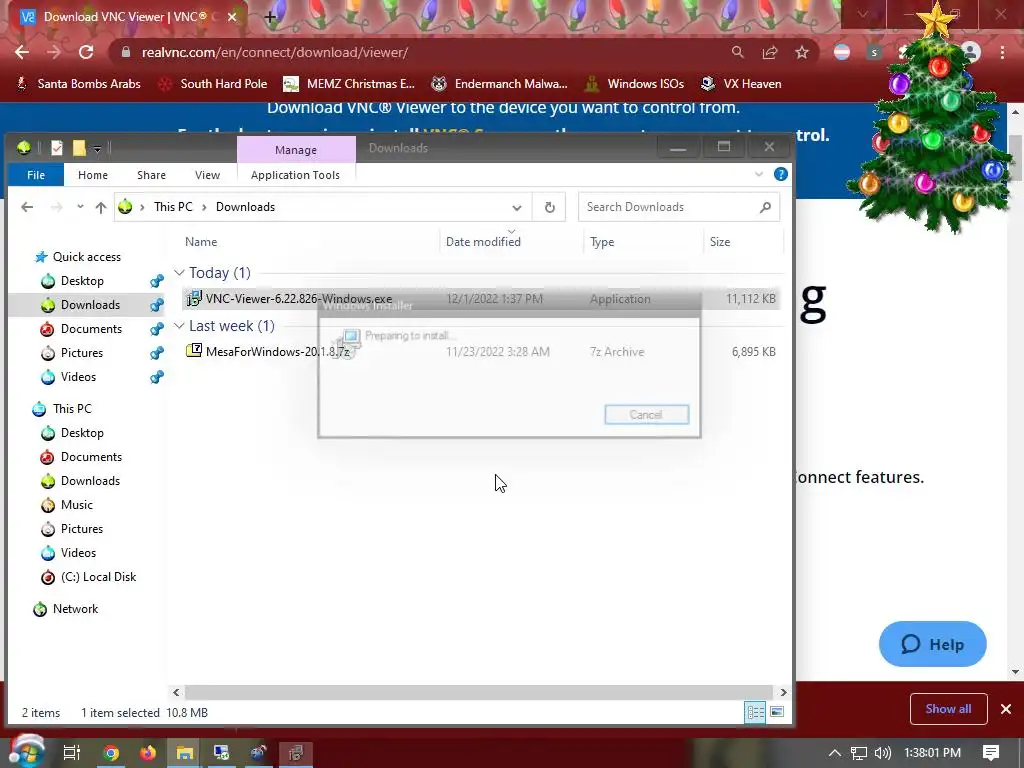This screenshot has height=768, width=1024.
Task: Sort by the Name column header
Action: (201, 242)
